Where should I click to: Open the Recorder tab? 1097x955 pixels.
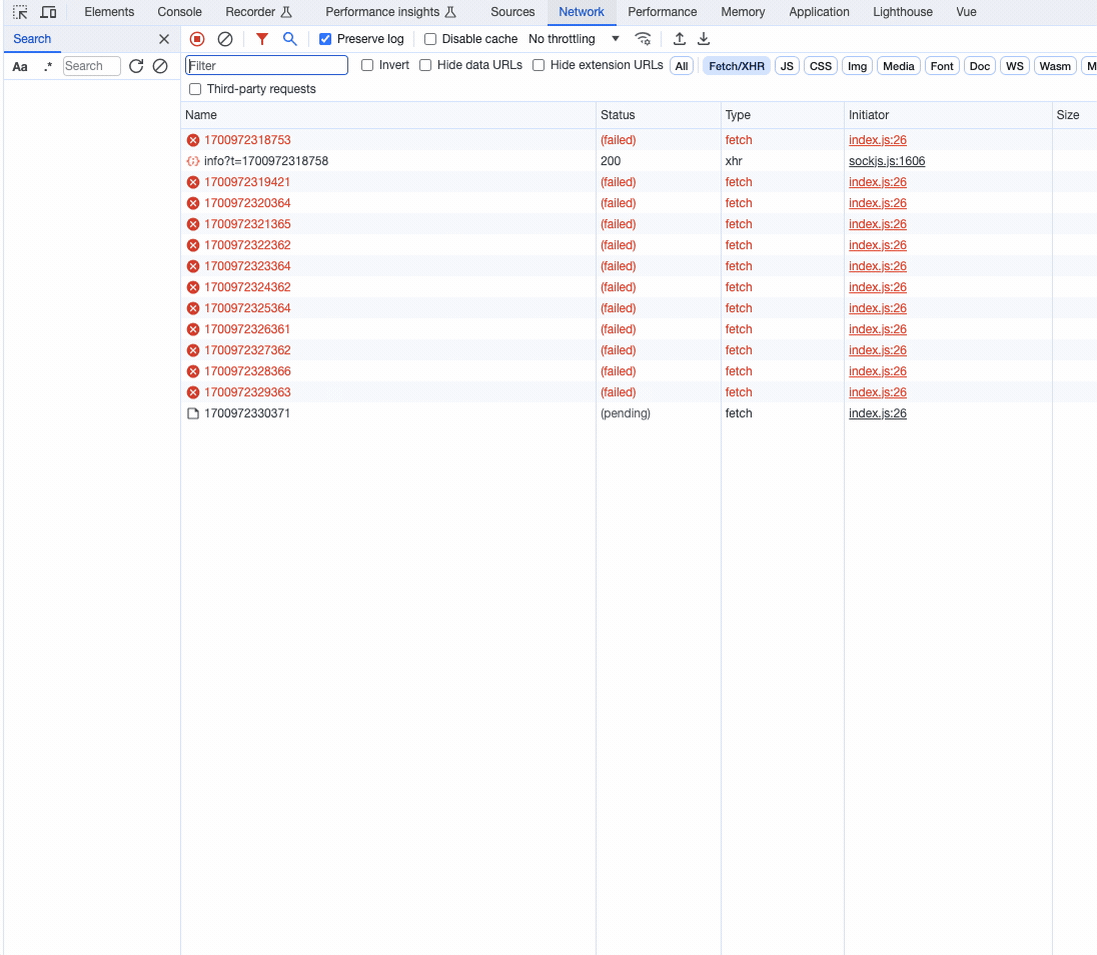[259, 12]
